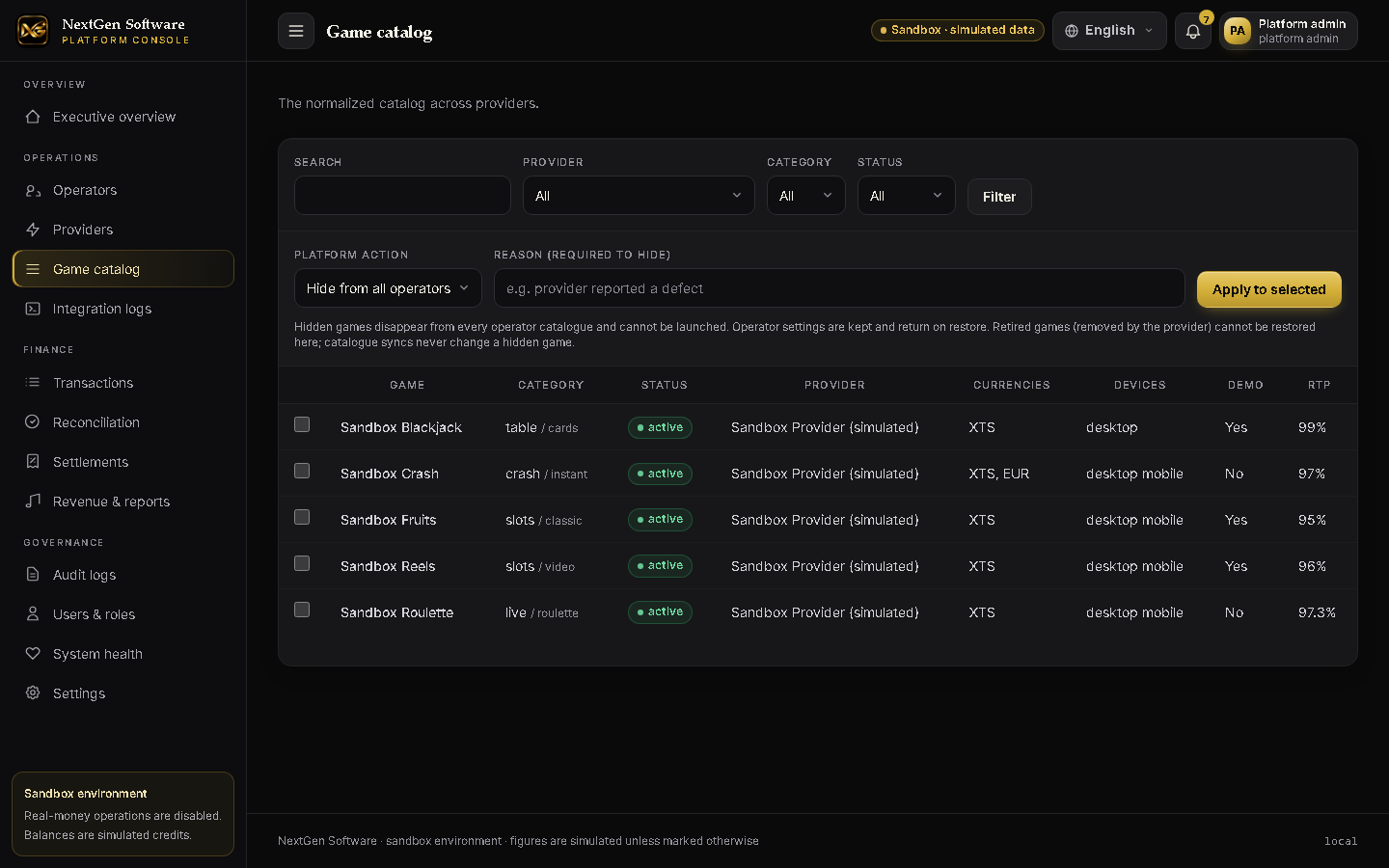Click the Providers lightning bolt icon
1389x868 pixels.
(33, 230)
